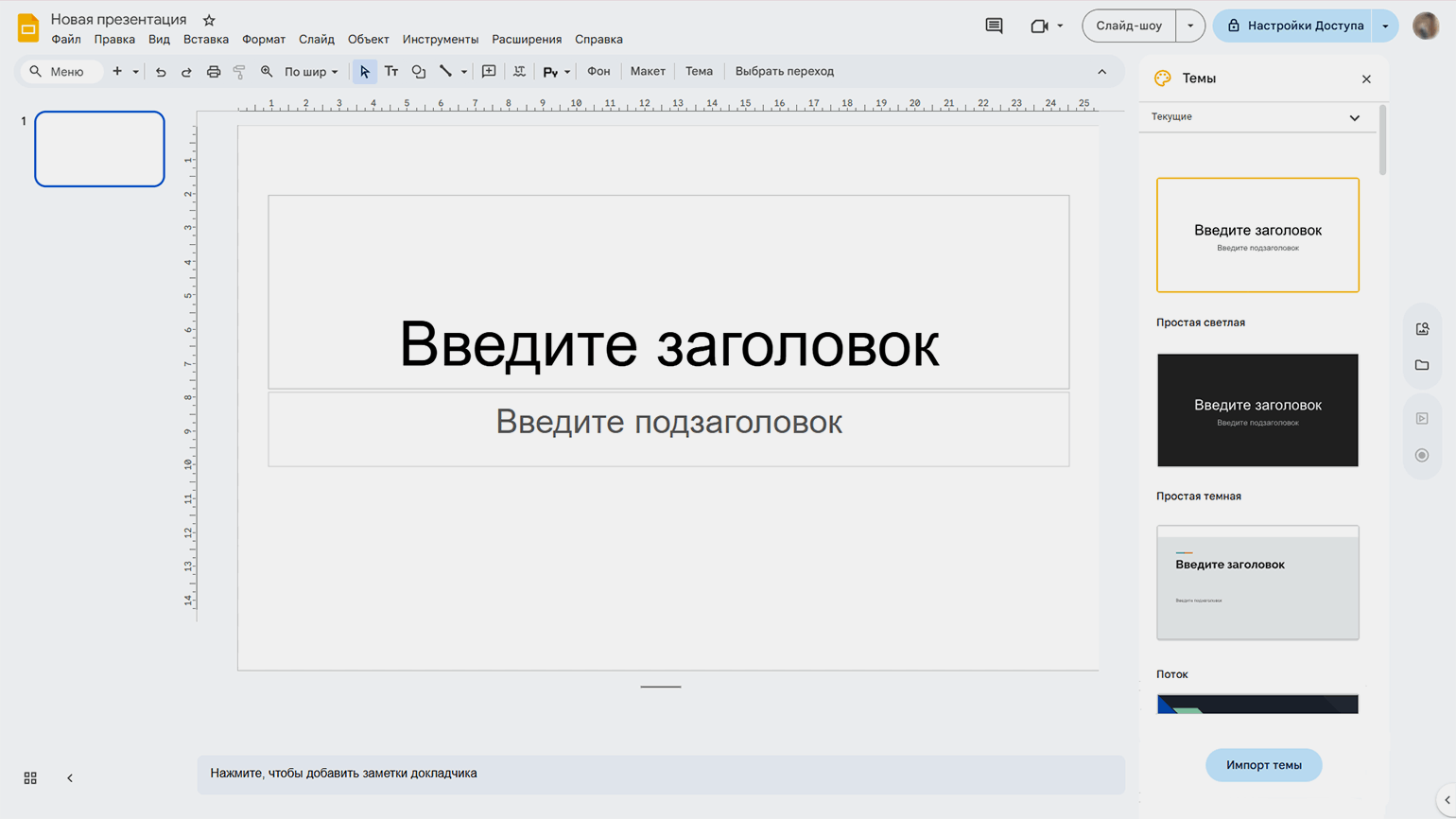Click the add comment toolbar icon

(x=489, y=72)
